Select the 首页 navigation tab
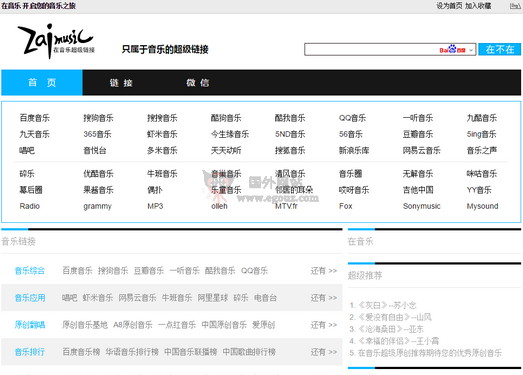The width and height of the screenshot is (523, 375). point(42,82)
